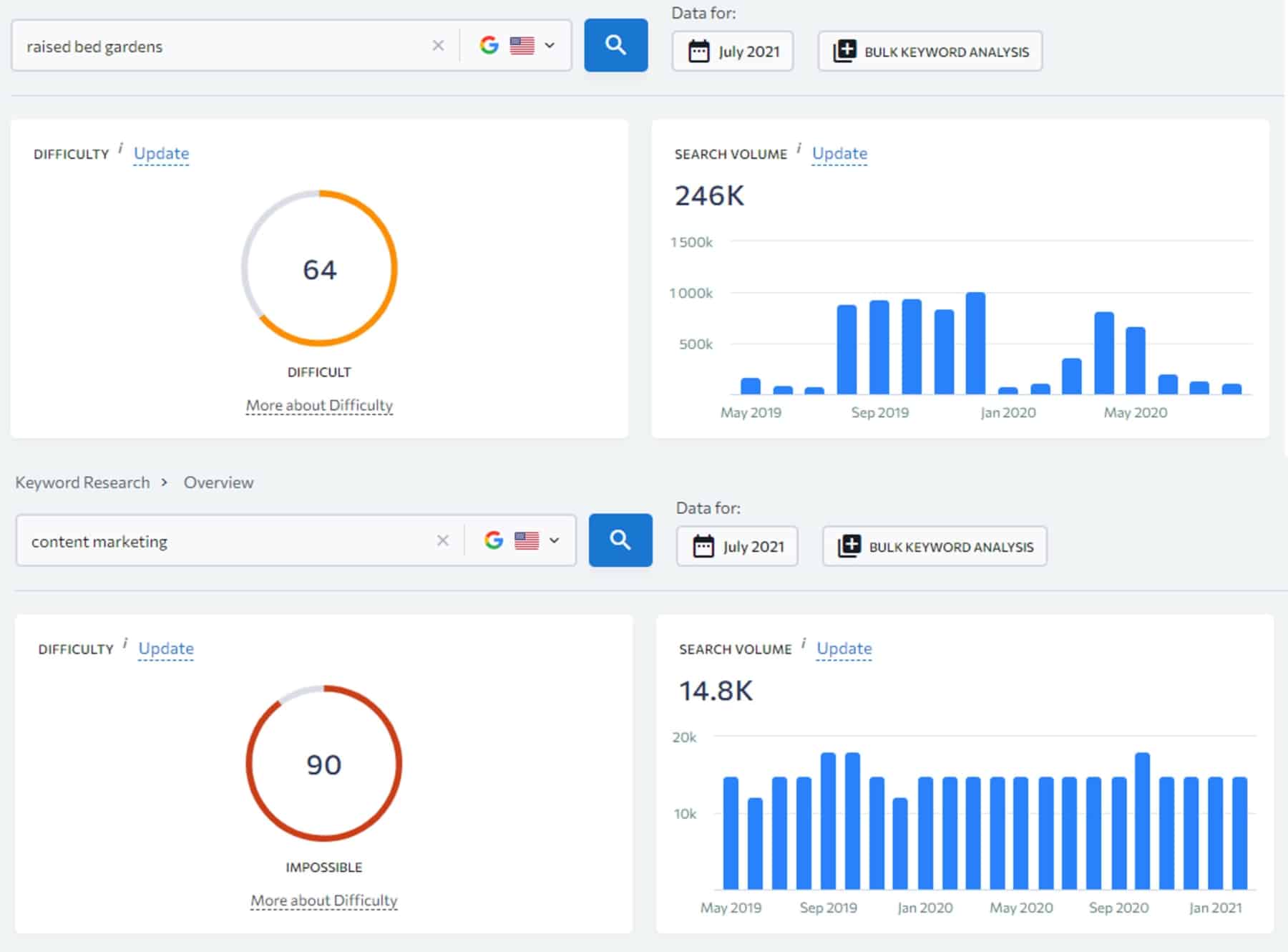Click the breadcrumb chevron after Keyword Research
This screenshot has height=952, width=1288.
165,482
